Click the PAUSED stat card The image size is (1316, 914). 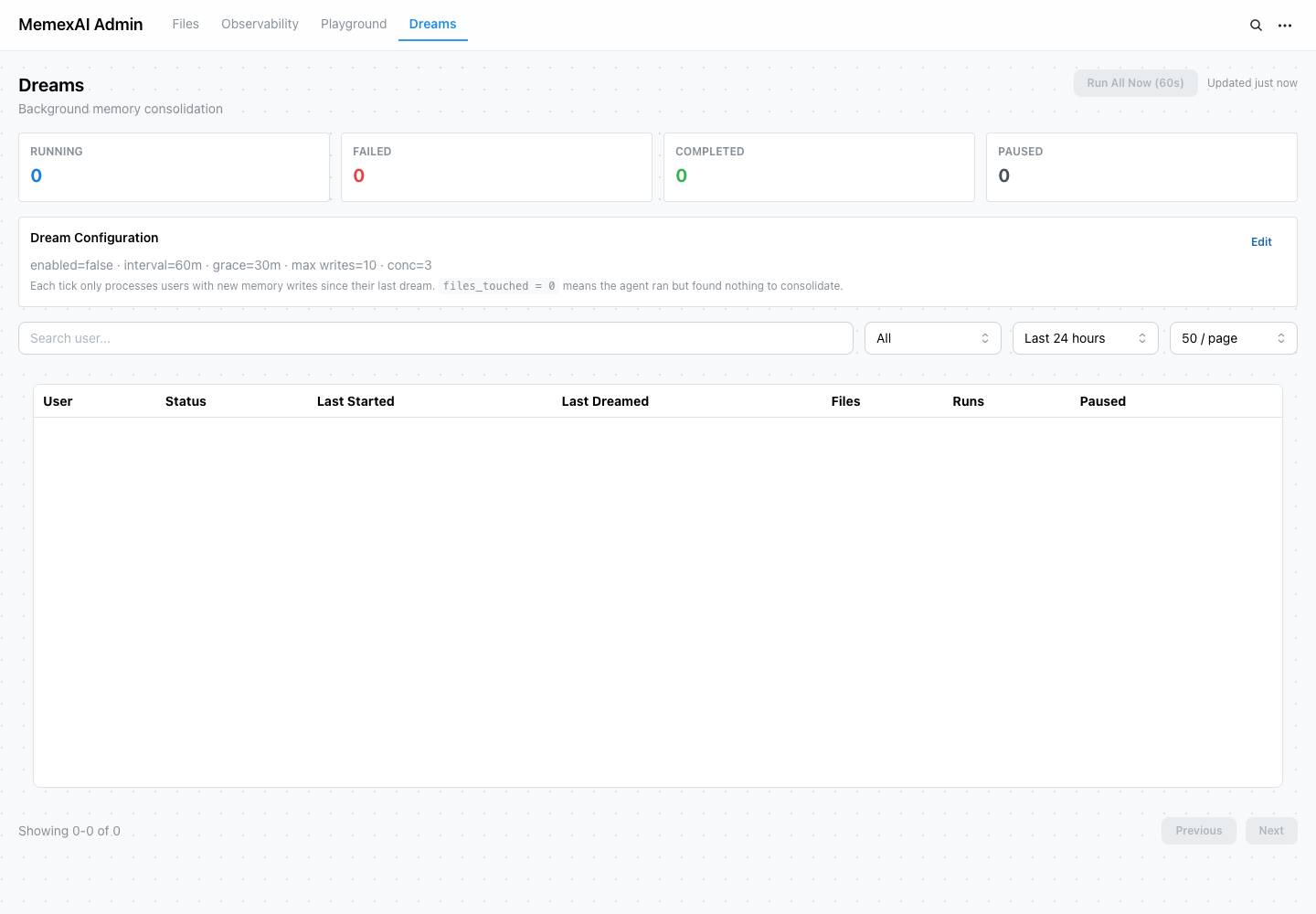pyautogui.click(x=1141, y=167)
